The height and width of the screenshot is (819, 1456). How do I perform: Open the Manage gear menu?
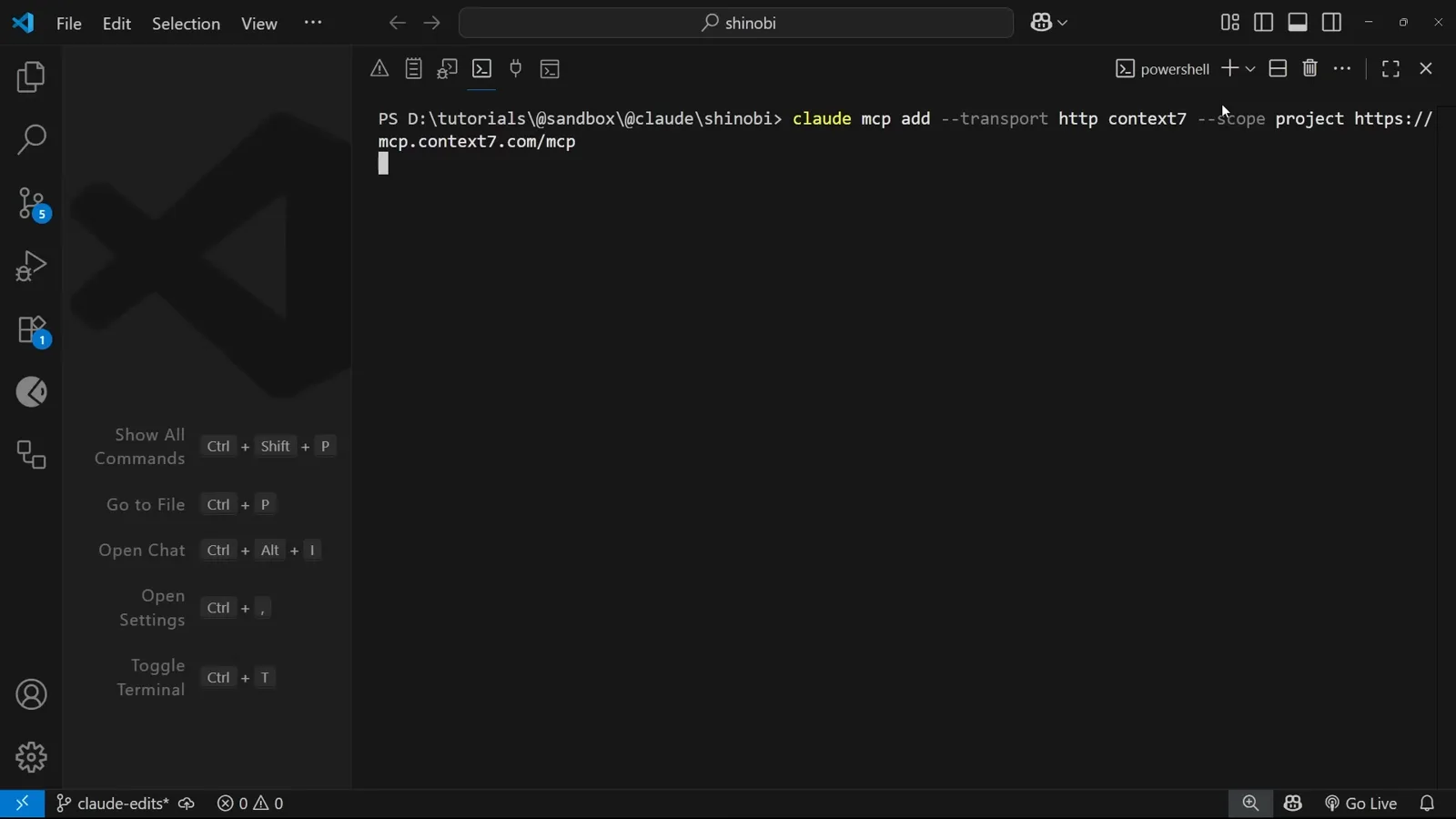31,757
